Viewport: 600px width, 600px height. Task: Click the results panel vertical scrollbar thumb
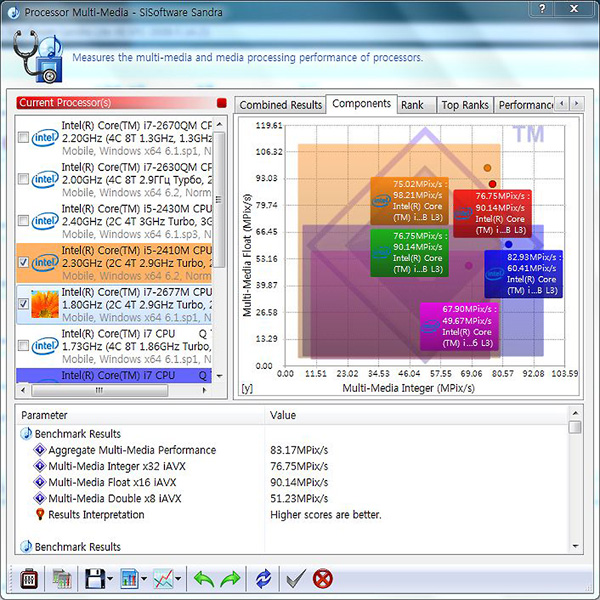(575, 427)
